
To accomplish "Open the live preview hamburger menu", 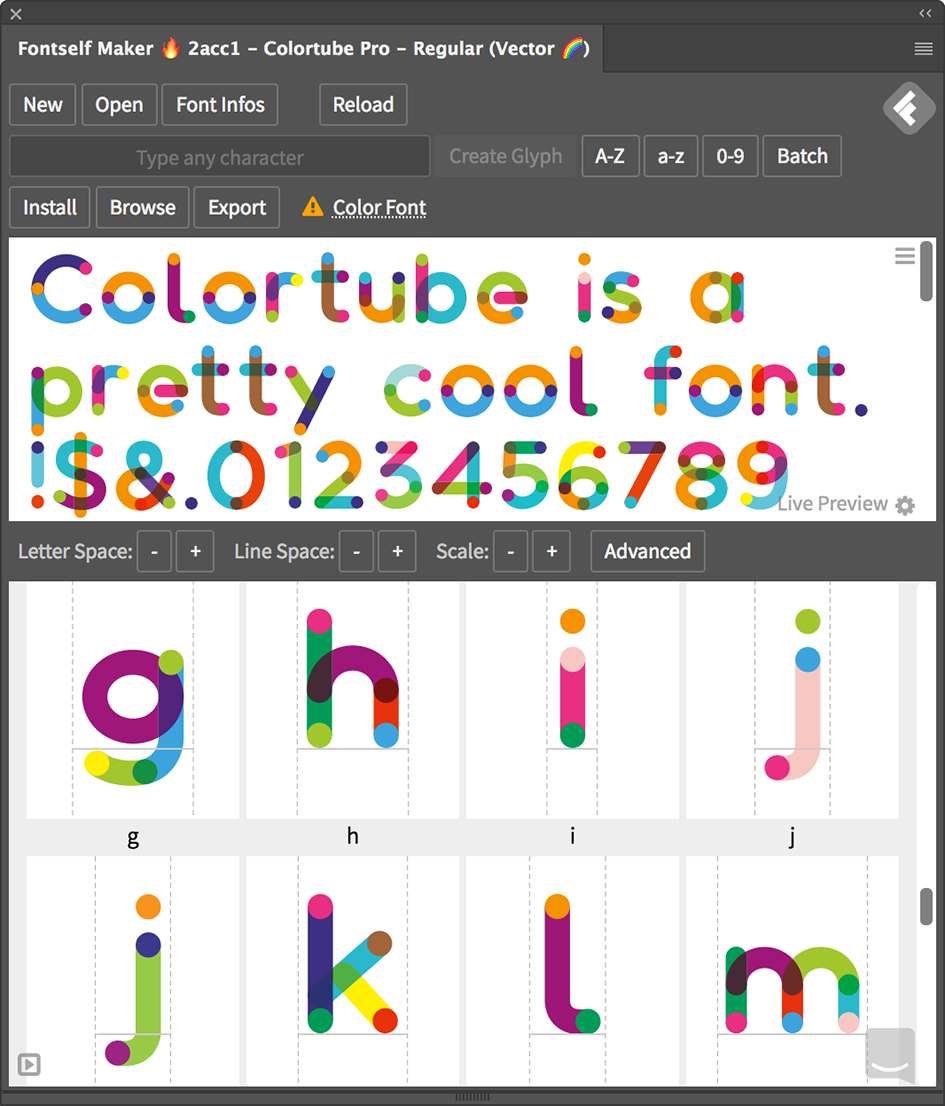I will pyautogui.click(x=905, y=255).
